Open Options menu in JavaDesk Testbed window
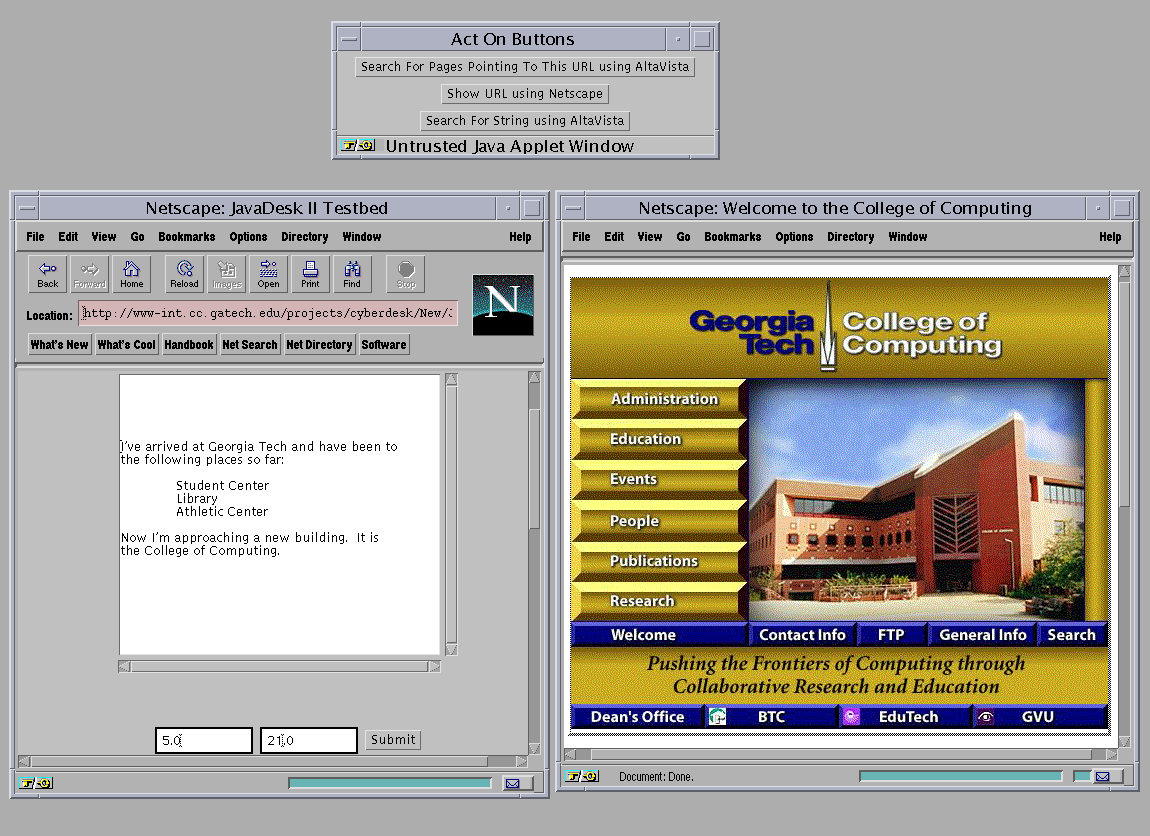The image size is (1150, 836). (x=248, y=237)
